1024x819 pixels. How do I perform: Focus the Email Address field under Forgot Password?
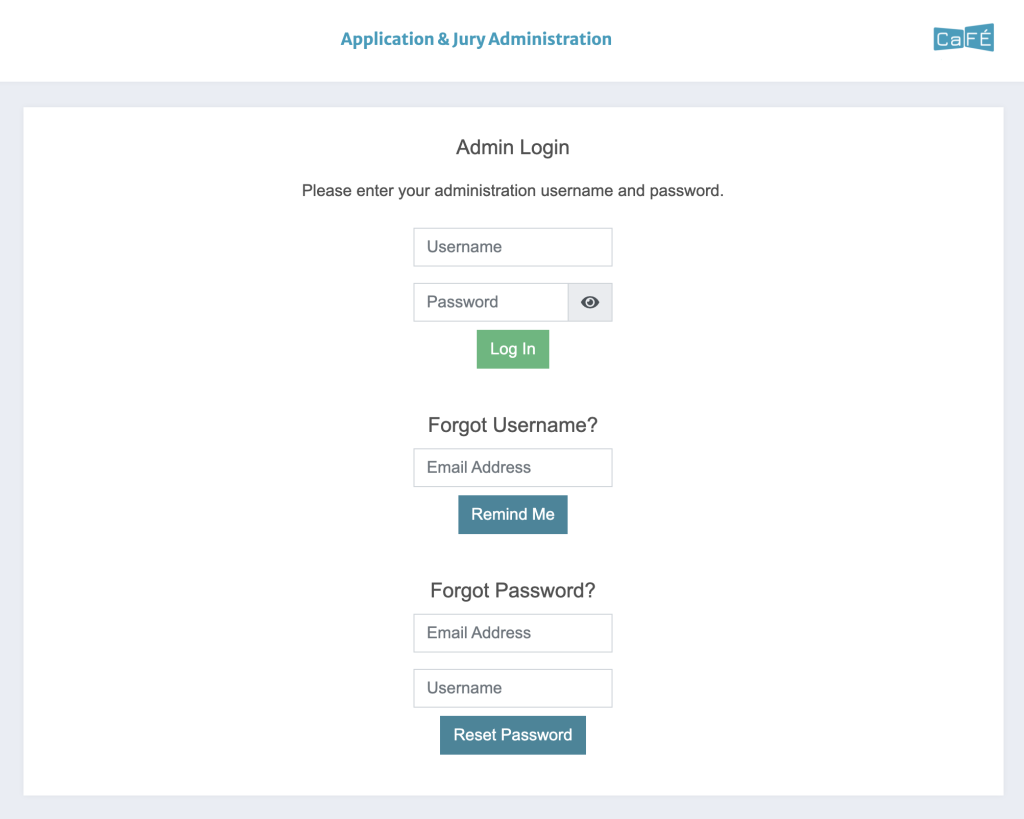pyautogui.click(x=512, y=633)
